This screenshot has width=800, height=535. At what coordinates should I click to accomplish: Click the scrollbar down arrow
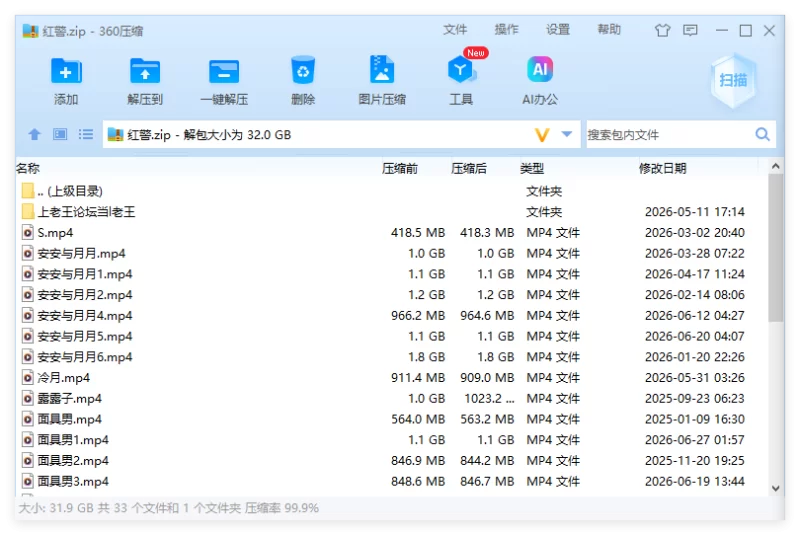[x=776, y=488]
